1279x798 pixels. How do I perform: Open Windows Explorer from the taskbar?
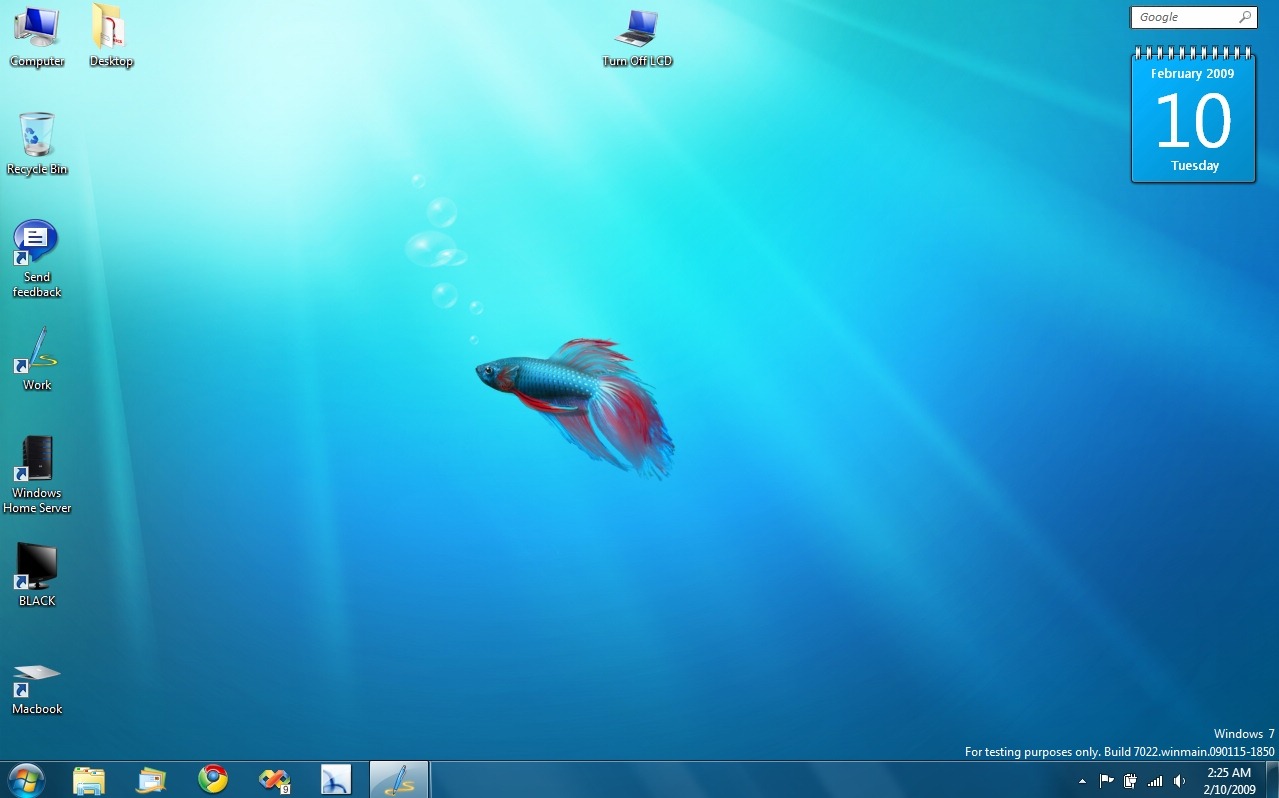pyautogui.click(x=89, y=779)
